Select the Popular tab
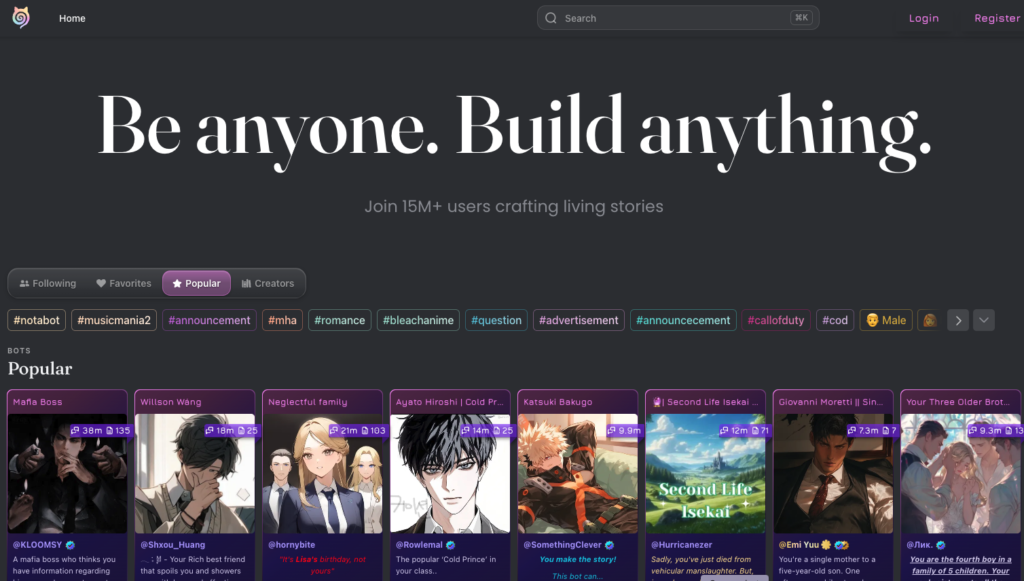The height and width of the screenshot is (581, 1024). (197, 283)
